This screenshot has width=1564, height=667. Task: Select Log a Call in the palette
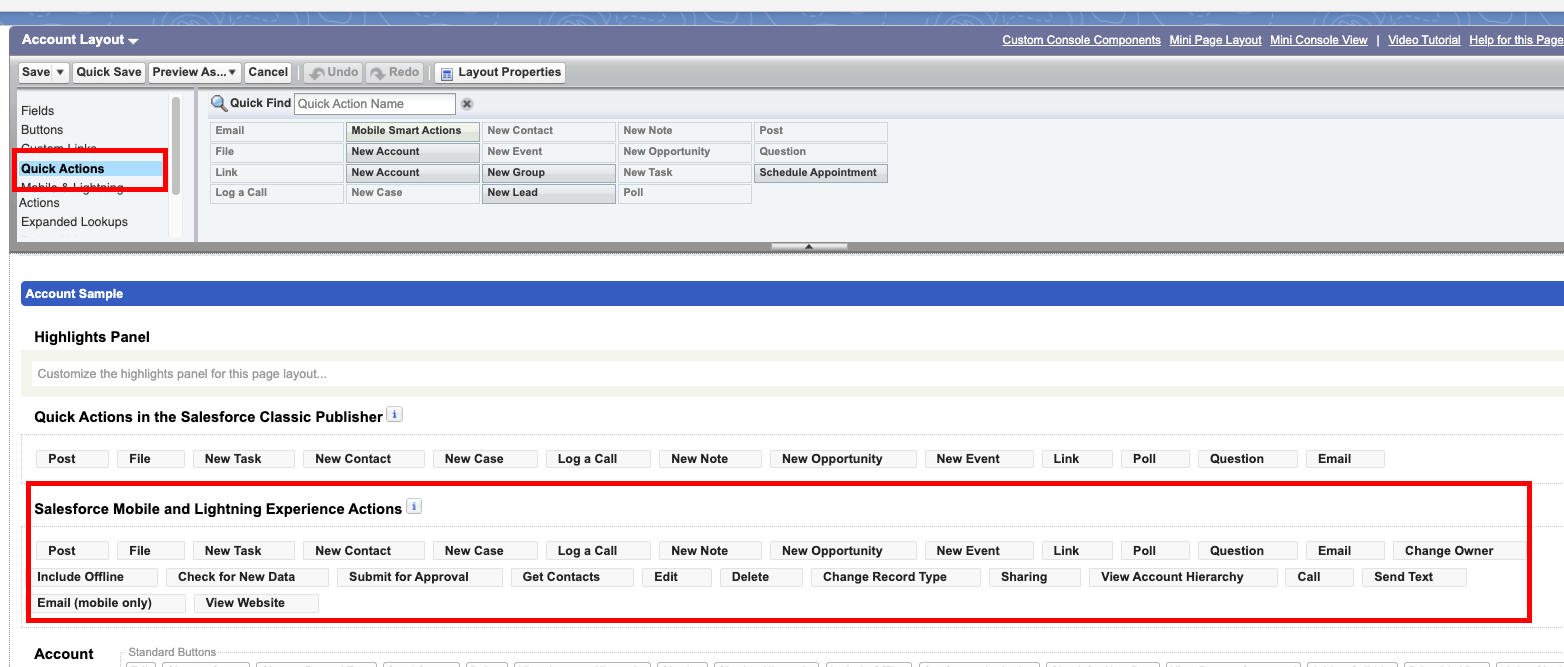[x=277, y=193]
